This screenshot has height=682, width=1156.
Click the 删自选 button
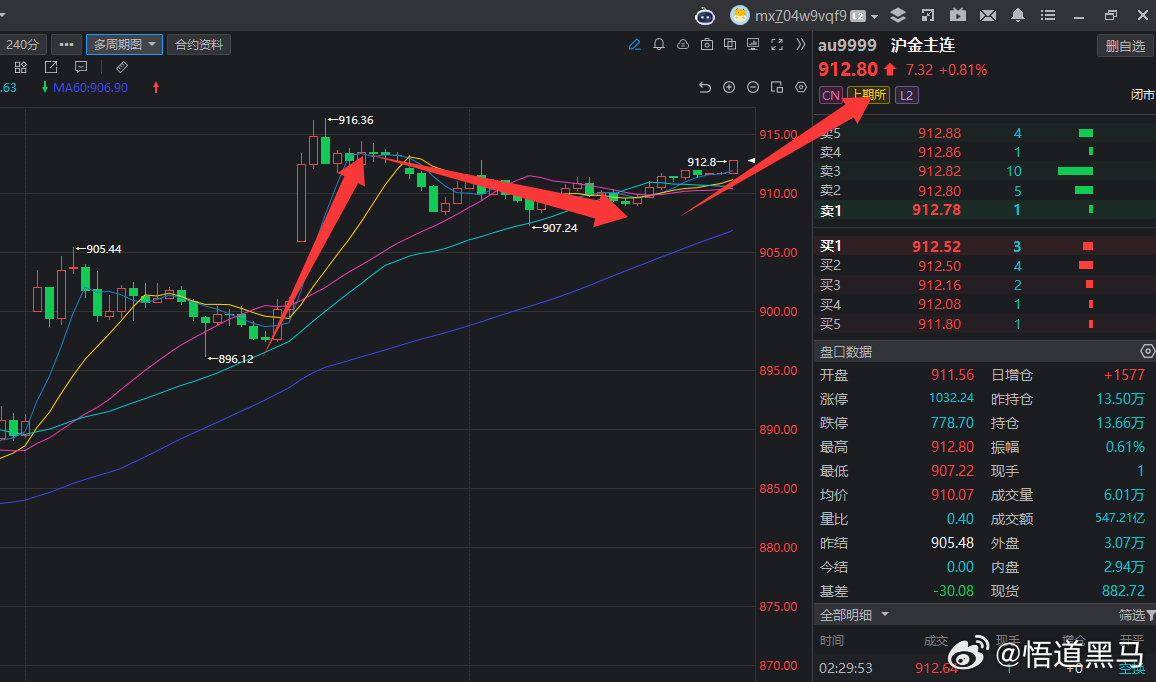pos(1125,46)
